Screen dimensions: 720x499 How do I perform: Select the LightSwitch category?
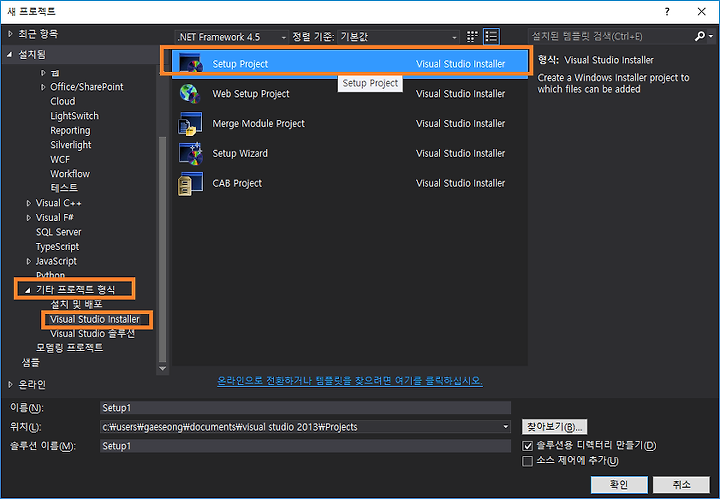[x=74, y=116]
